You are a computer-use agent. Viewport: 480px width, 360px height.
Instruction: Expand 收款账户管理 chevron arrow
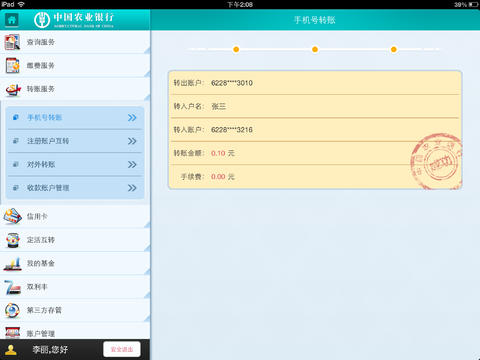coord(132,188)
